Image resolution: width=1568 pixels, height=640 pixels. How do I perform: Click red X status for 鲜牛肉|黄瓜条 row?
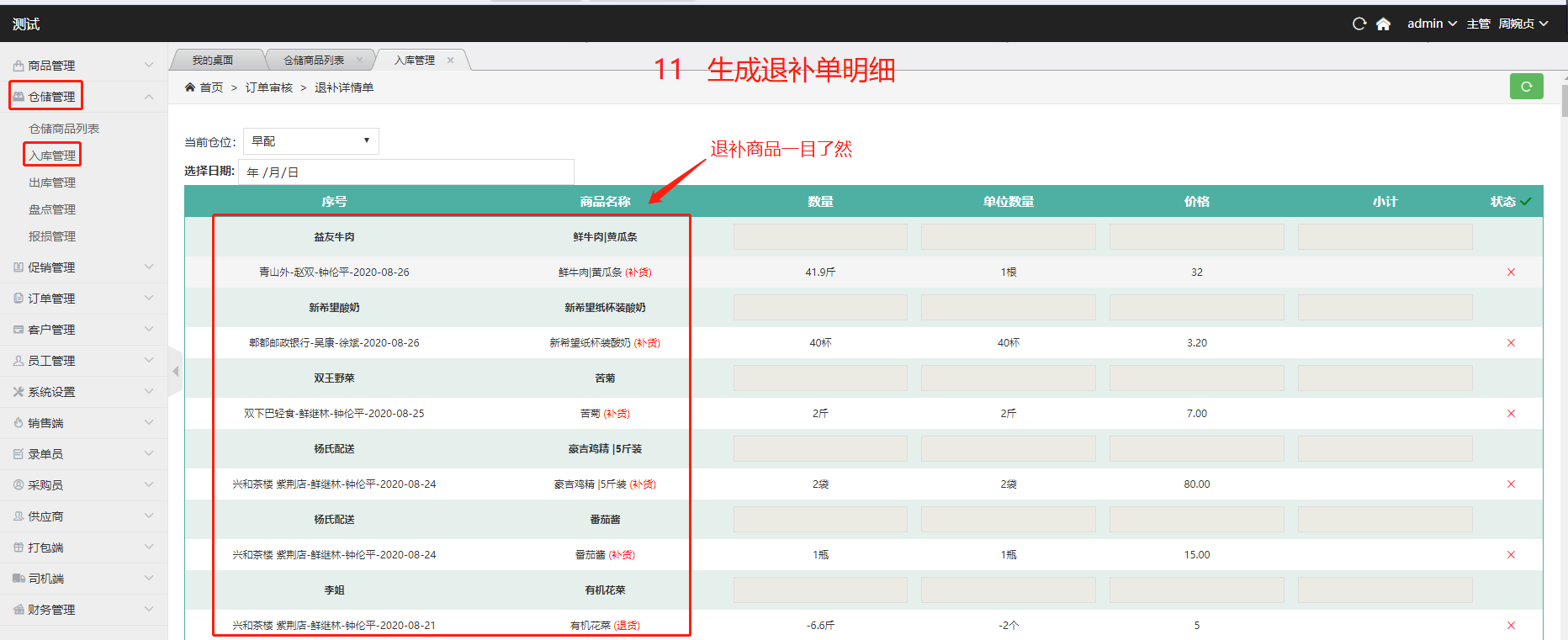point(1511,272)
